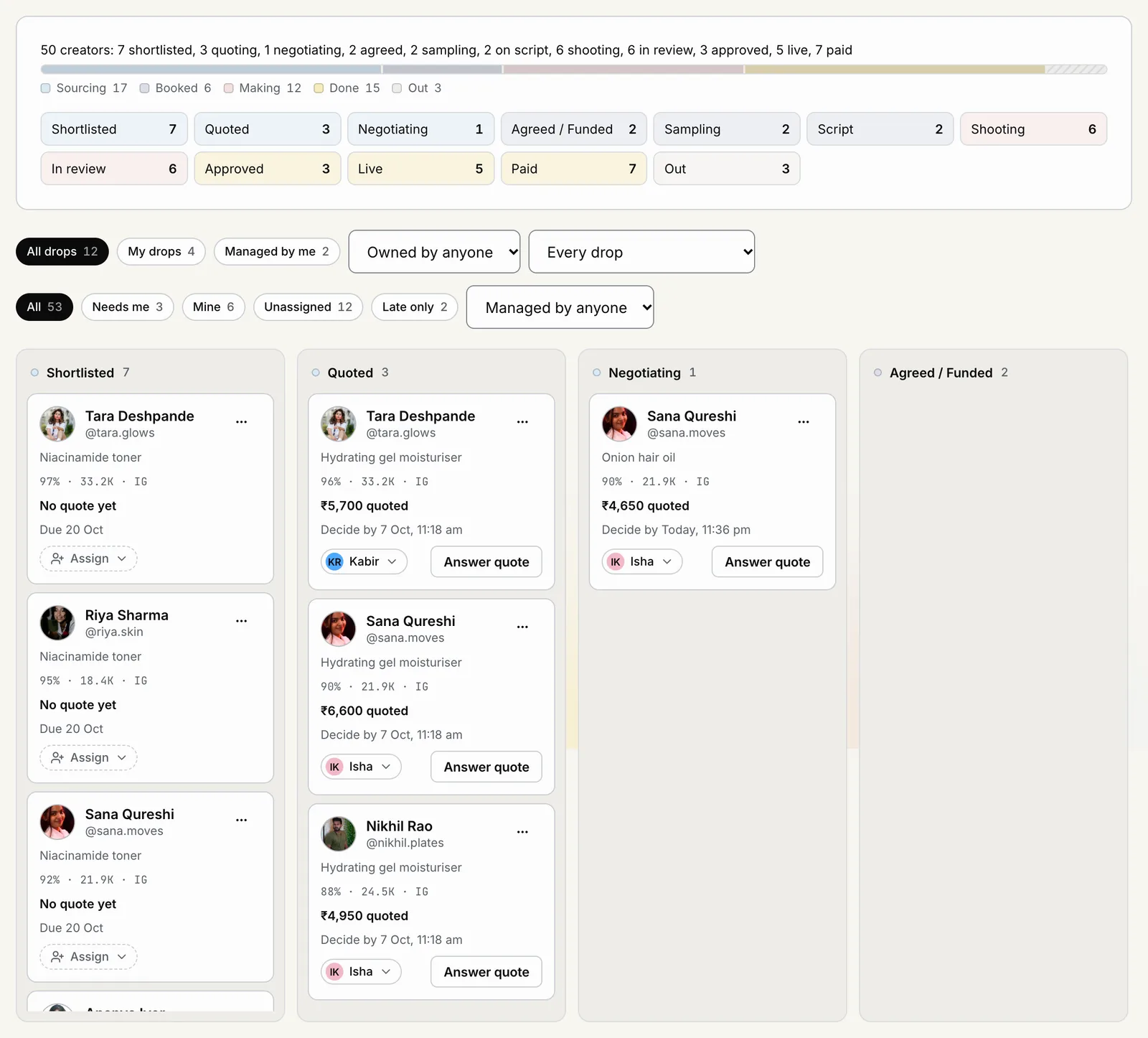
Task: Click Nikhil Rao profile avatar
Action: point(339,833)
